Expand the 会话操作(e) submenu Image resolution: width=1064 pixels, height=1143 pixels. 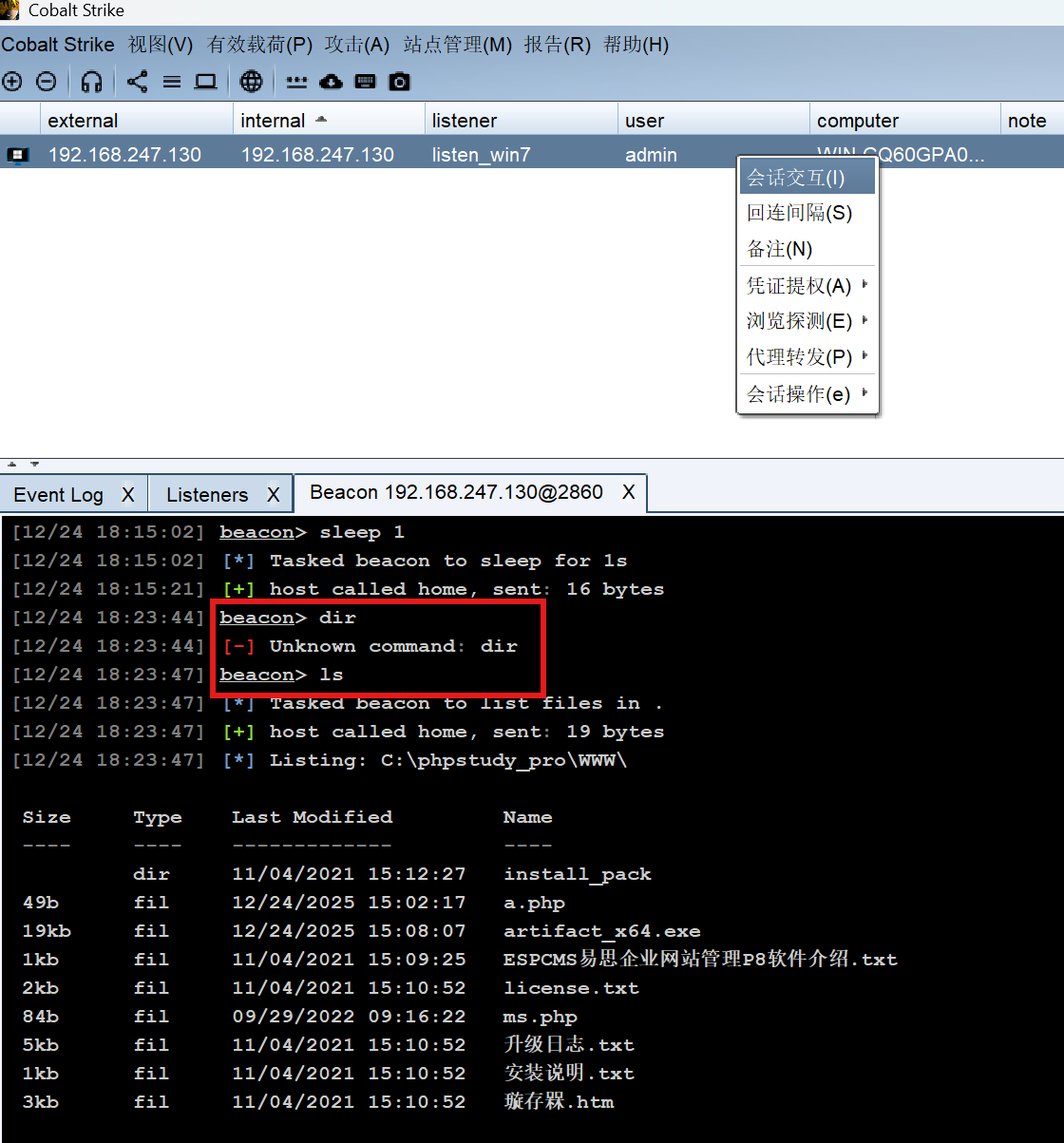pyautogui.click(x=807, y=394)
